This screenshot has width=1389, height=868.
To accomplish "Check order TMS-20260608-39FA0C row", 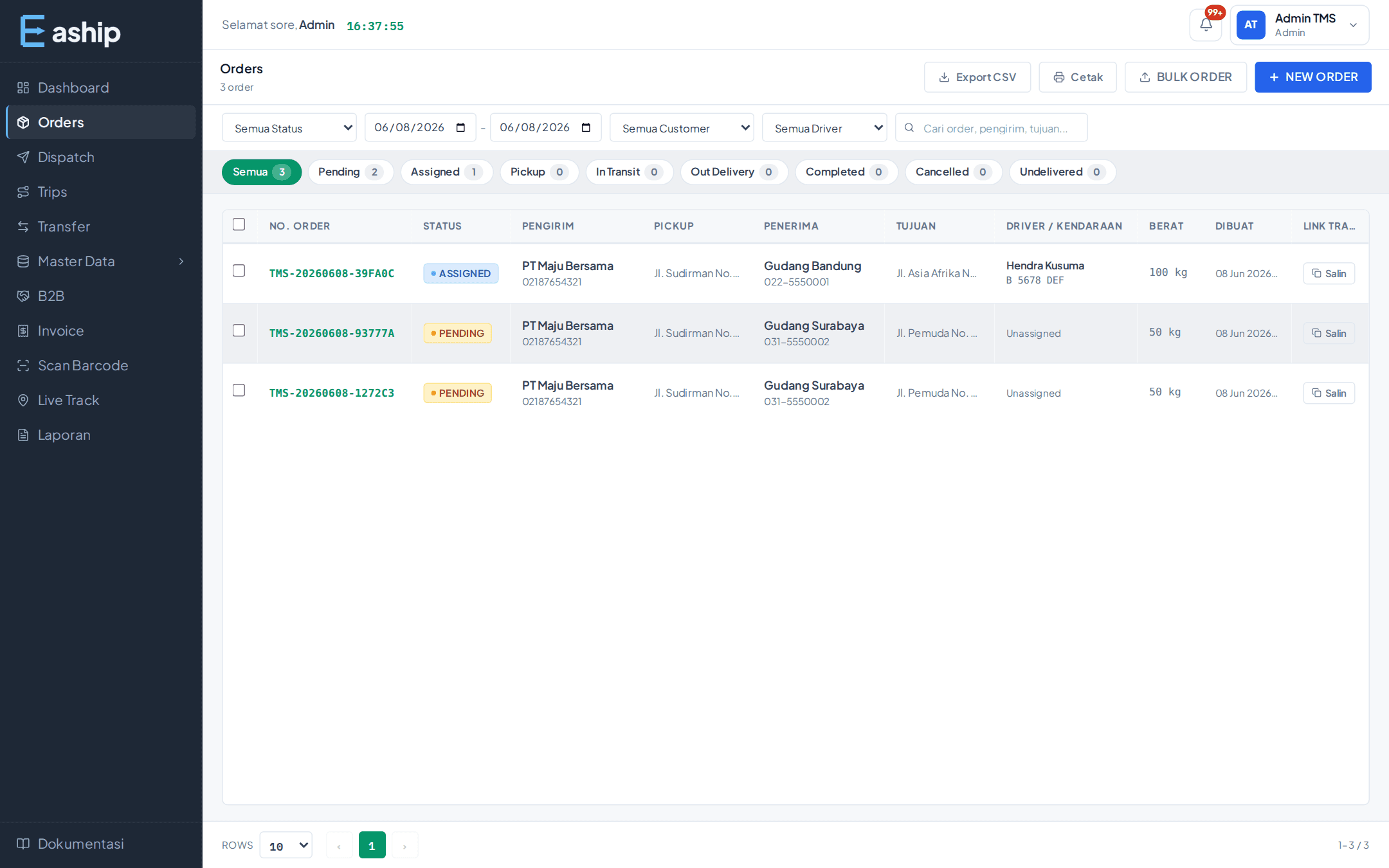I will coord(239,271).
